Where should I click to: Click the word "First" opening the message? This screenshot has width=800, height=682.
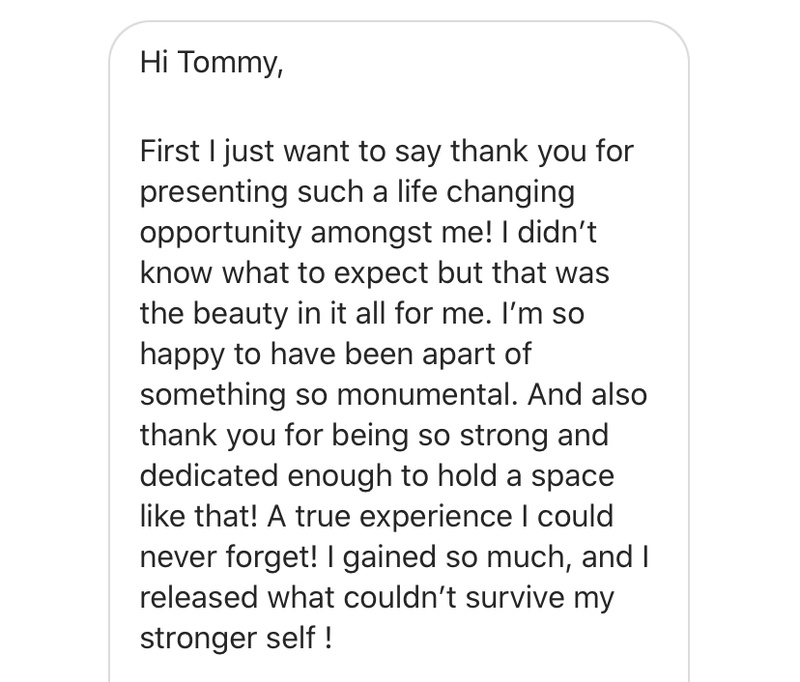coord(166,155)
